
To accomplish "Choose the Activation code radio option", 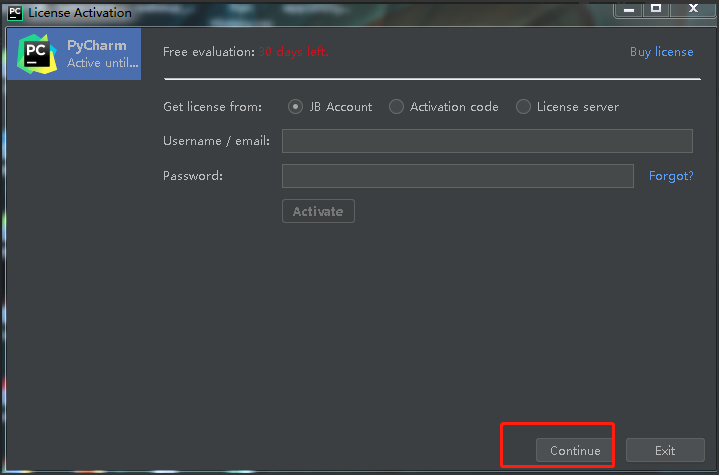I will (x=397, y=107).
